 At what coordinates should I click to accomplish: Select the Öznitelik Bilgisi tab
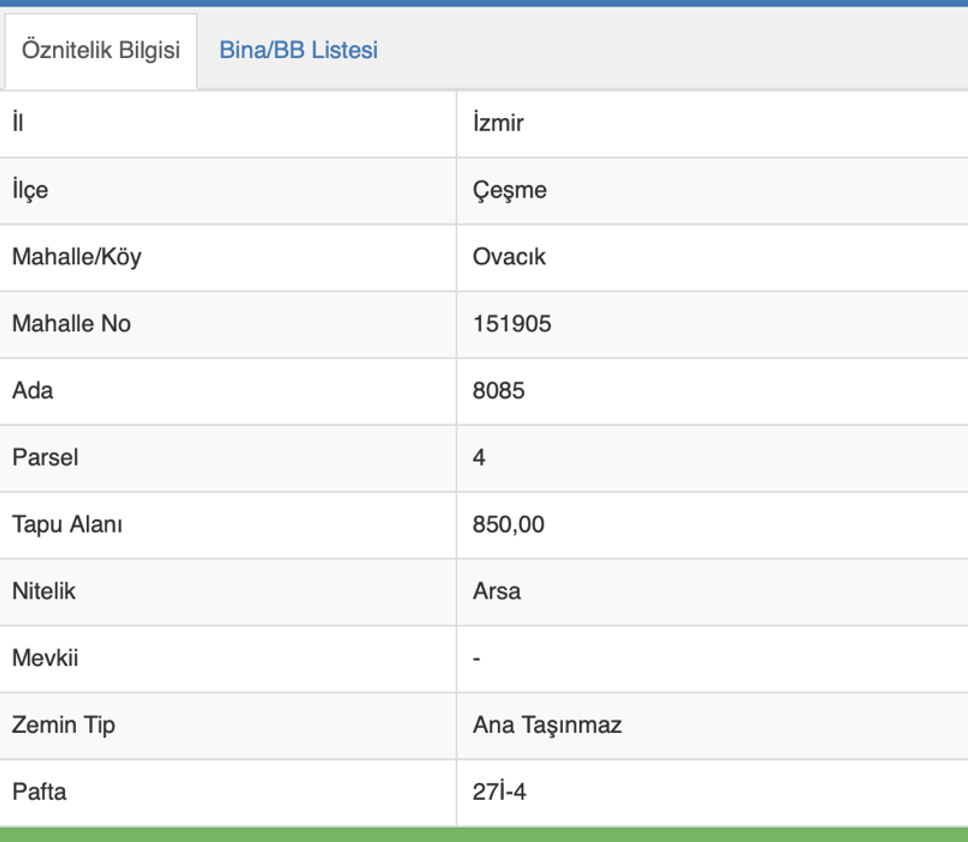tap(100, 50)
